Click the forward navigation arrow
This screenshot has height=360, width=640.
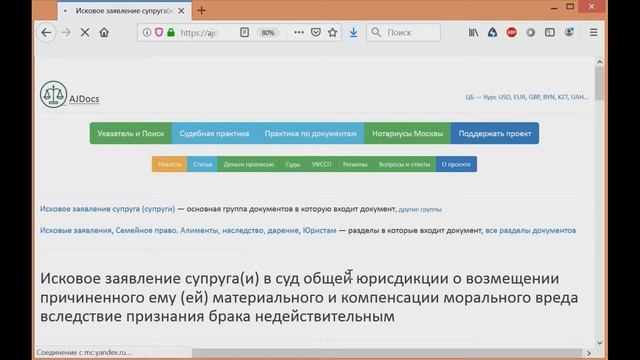(x=66, y=32)
